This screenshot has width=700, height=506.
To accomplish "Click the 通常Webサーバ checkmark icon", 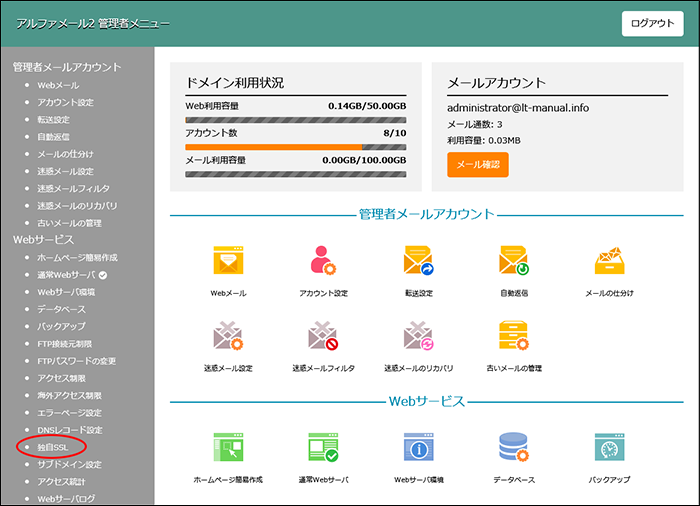I will pyautogui.click(x=323, y=447).
